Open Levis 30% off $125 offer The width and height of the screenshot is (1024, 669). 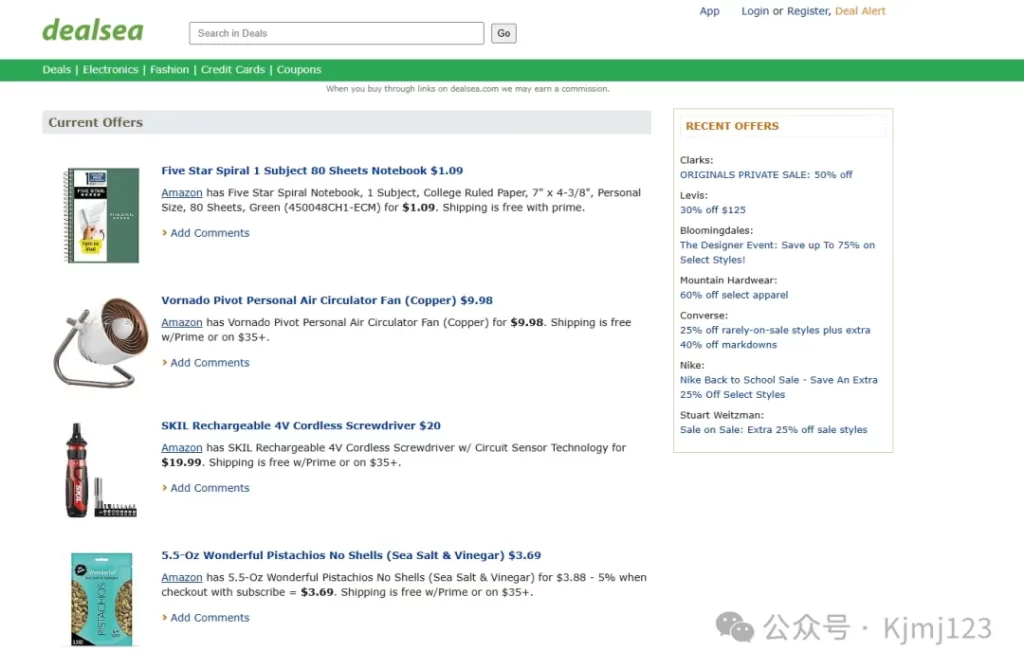712,210
